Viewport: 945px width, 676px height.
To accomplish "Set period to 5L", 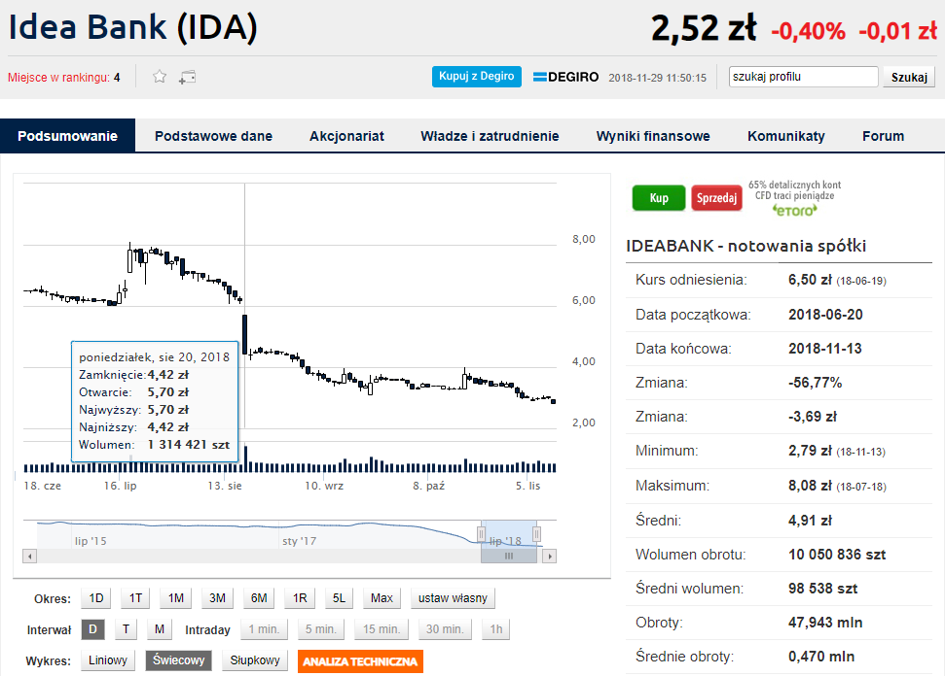I will [339, 598].
